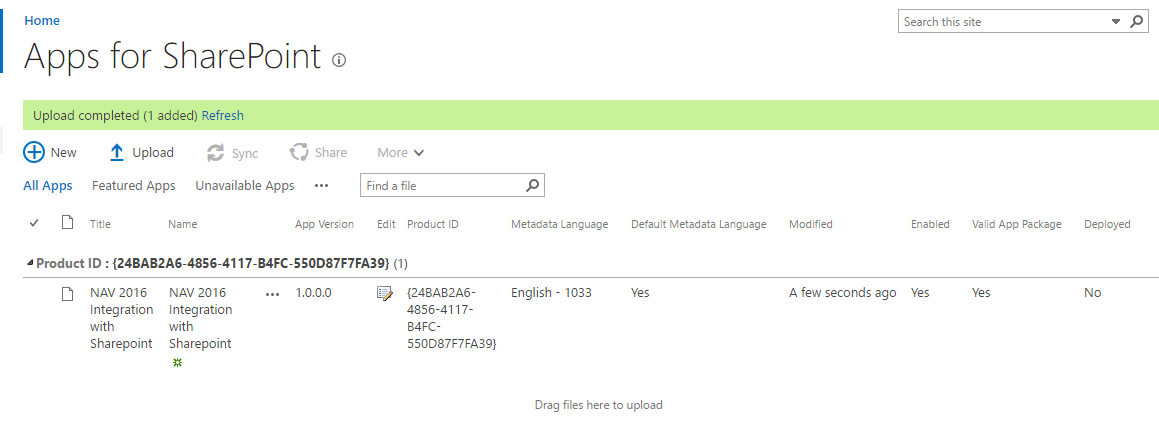Sort by the Modified column header
1159x429 pixels.
[811, 224]
